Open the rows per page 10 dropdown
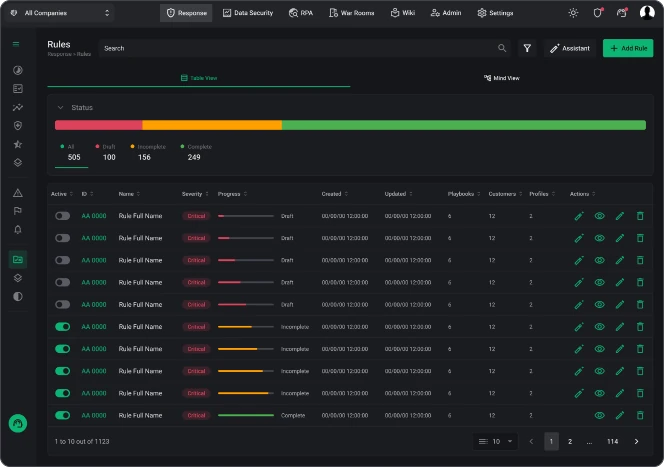The height and width of the screenshot is (467, 664). point(495,442)
